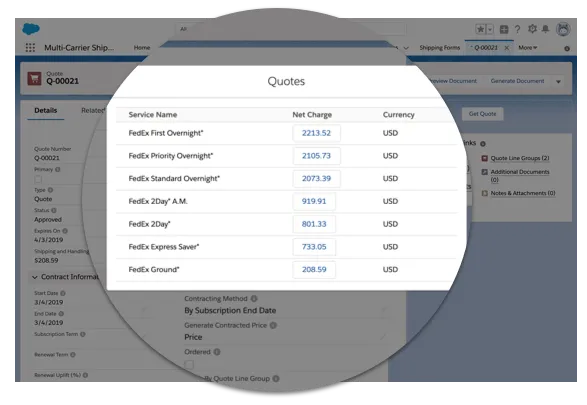This screenshot has height=405, width=587.
Task: Open dropdown arrow beside Generate Document
Action: click(558, 82)
